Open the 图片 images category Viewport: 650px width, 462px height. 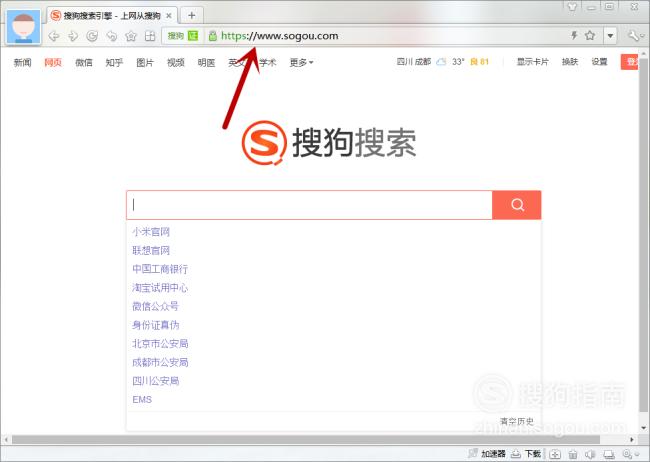(145, 62)
